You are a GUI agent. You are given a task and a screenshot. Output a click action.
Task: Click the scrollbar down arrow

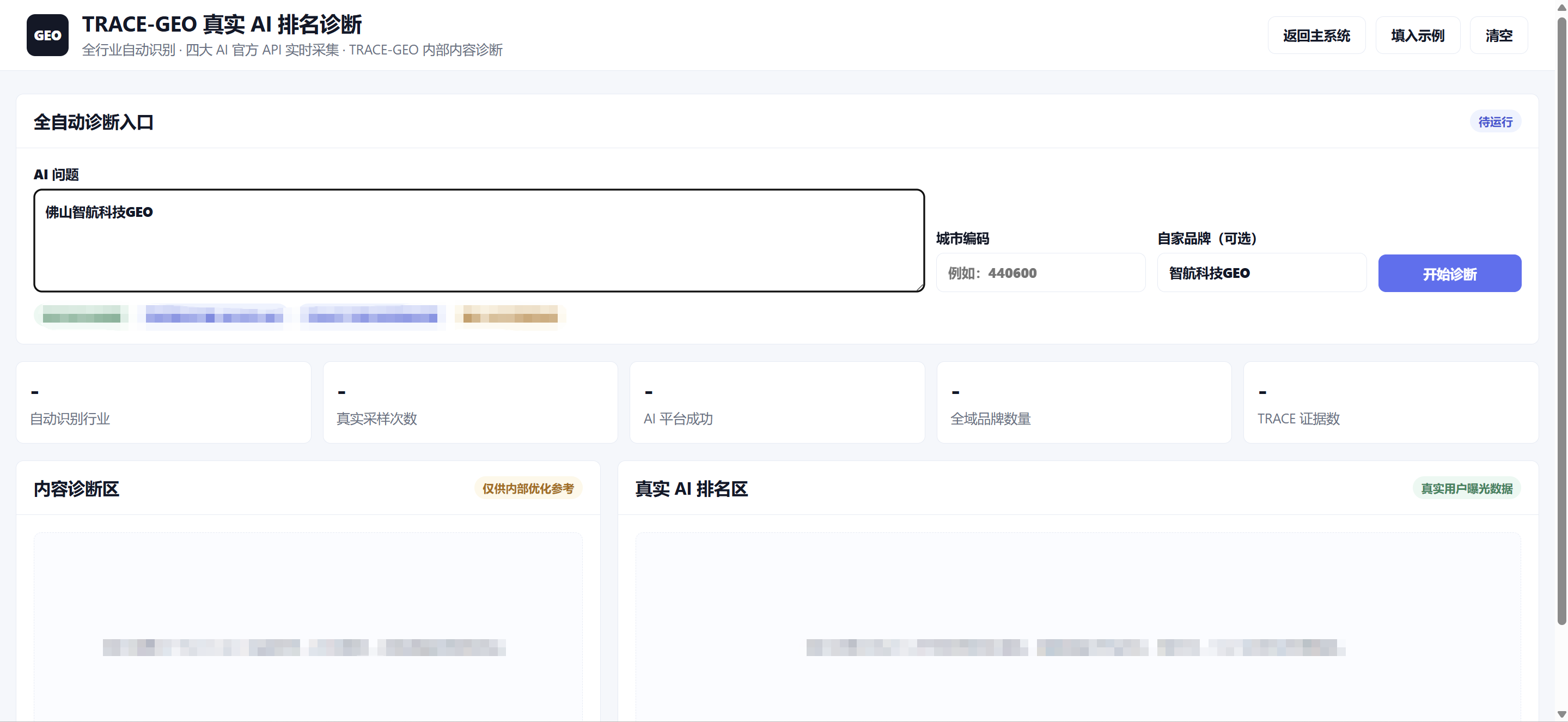click(1561, 714)
